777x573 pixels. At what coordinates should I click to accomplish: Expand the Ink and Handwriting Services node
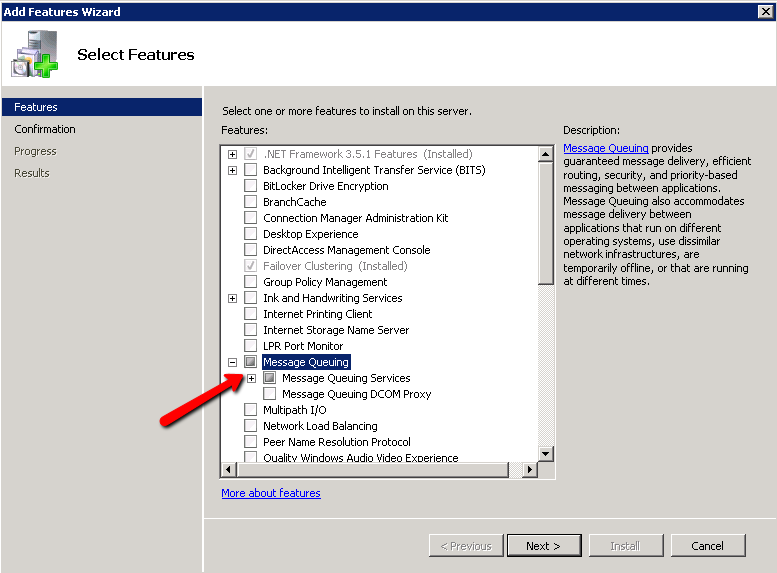(x=233, y=298)
